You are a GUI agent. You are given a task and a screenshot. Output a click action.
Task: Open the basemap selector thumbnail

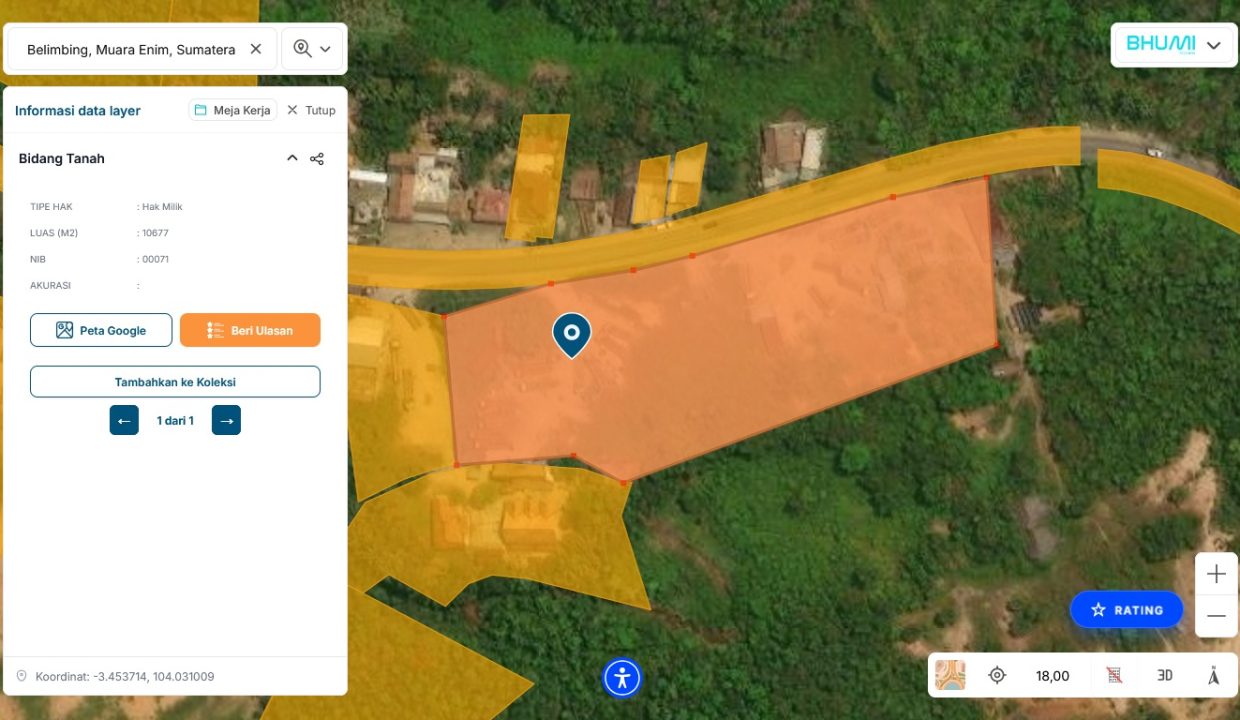(950, 675)
